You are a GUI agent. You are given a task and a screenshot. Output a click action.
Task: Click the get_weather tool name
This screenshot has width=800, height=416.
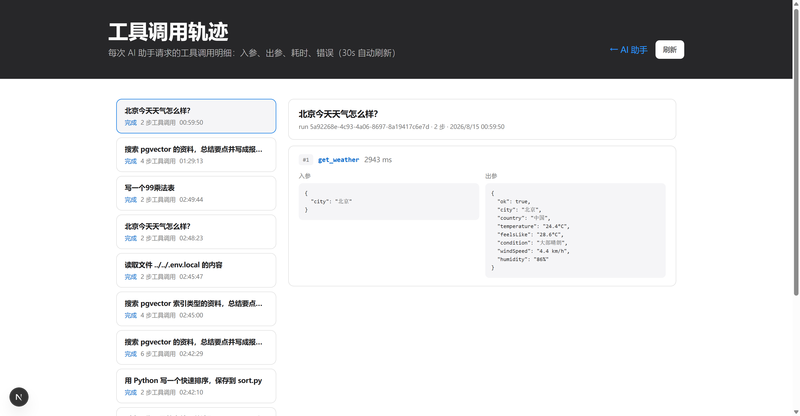click(x=338, y=160)
